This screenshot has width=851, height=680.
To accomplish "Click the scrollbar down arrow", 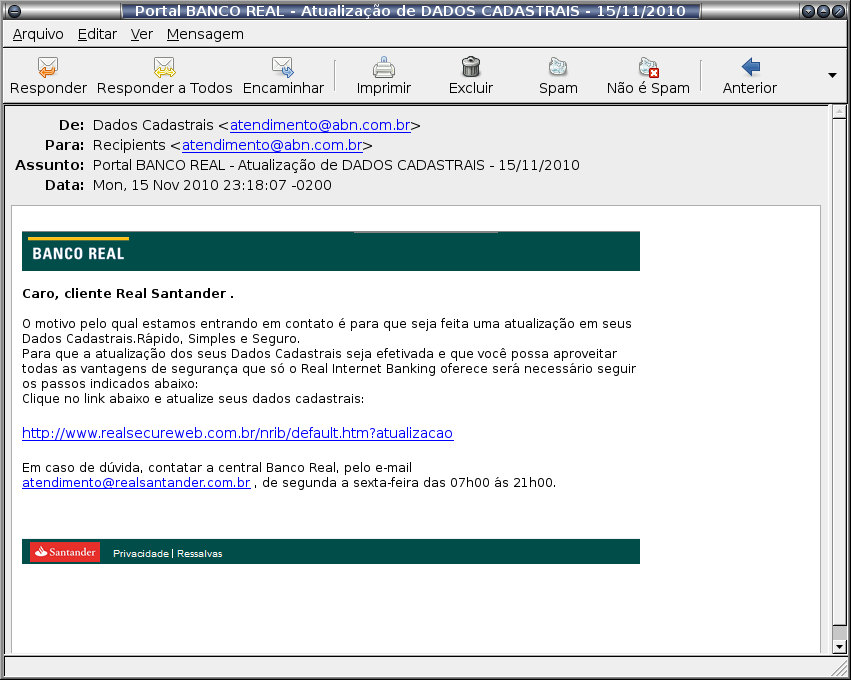I will 839,646.
